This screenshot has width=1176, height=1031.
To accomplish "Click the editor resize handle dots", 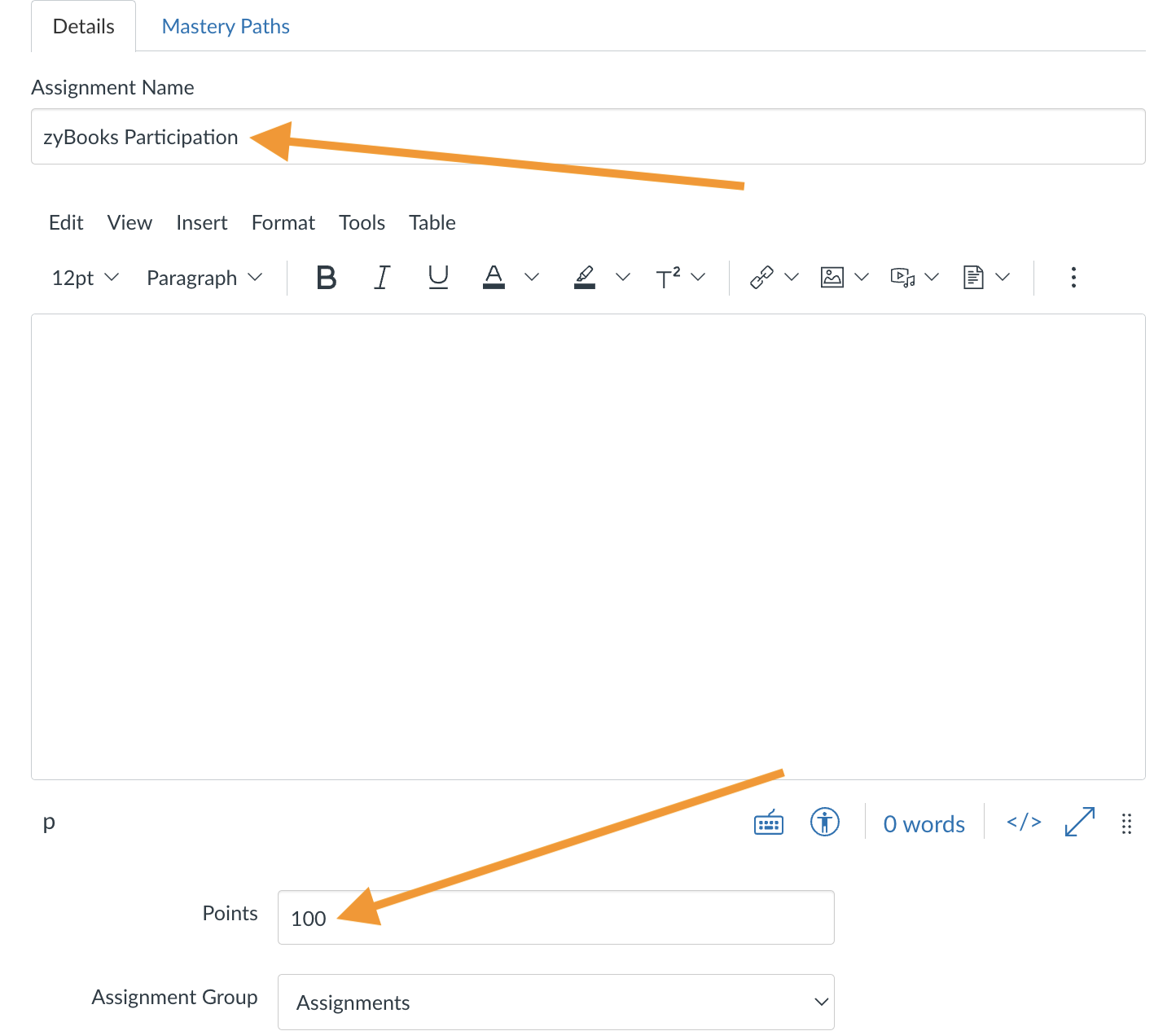I will pyautogui.click(x=1127, y=824).
